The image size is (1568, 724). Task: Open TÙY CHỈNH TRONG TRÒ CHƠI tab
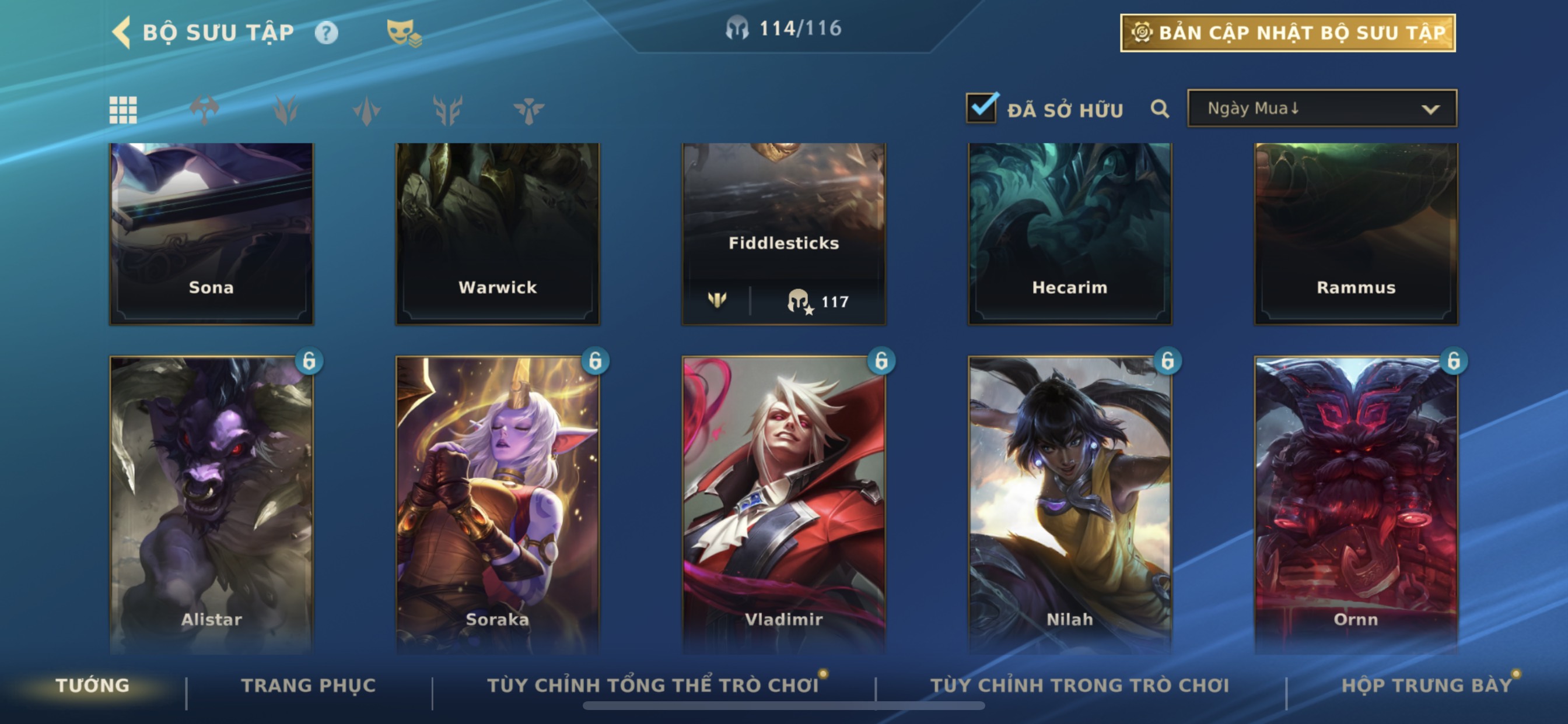click(x=1079, y=685)
